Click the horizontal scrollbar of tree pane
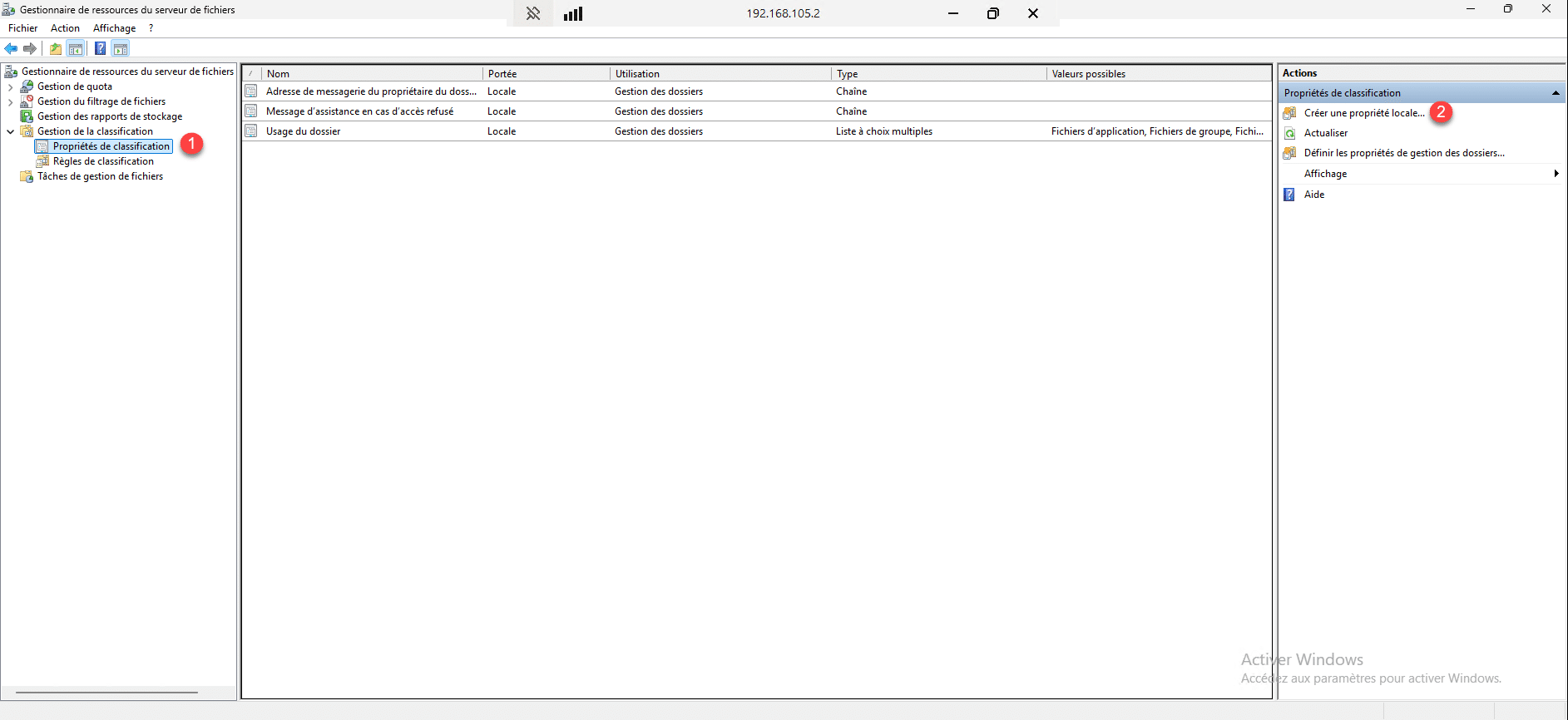The width and height of the screenshot is (1568, 720). click(106, 693)
